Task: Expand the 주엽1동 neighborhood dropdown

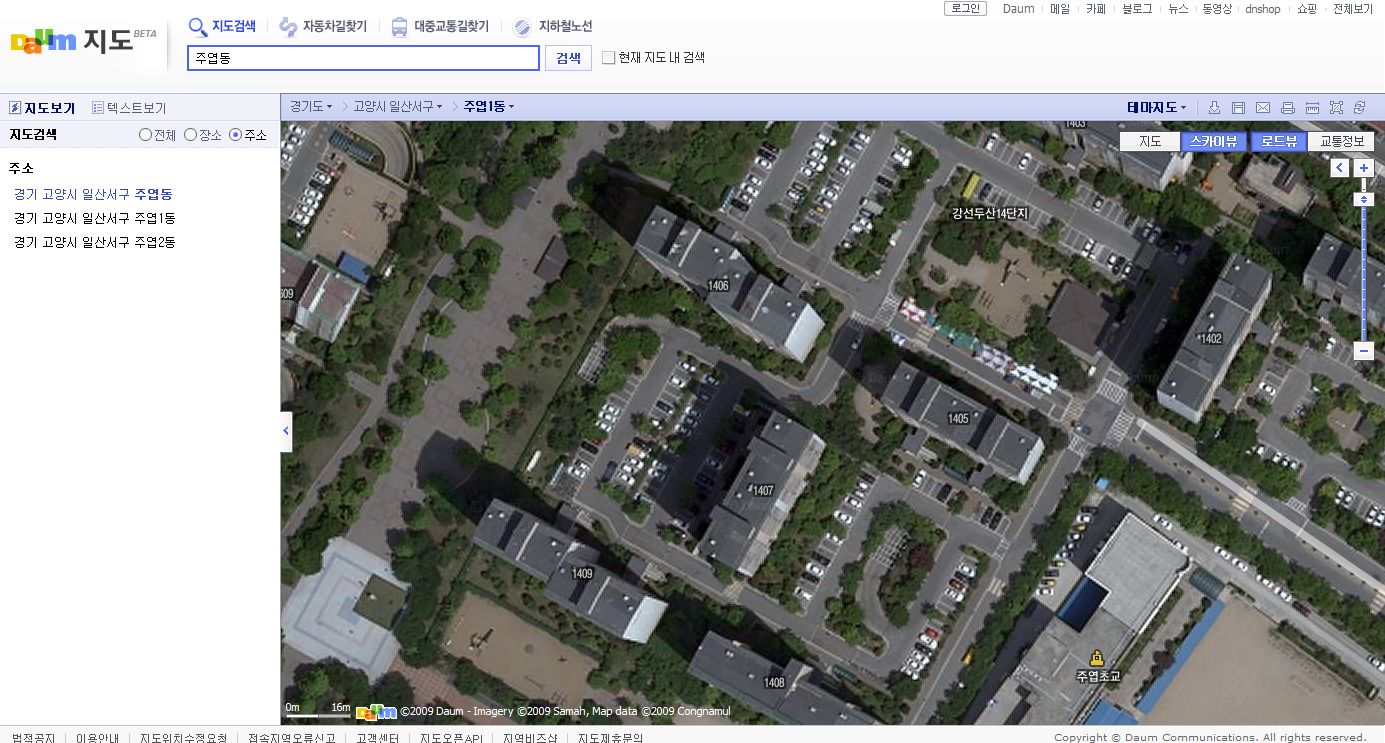Action: click(x=489, y=106)
